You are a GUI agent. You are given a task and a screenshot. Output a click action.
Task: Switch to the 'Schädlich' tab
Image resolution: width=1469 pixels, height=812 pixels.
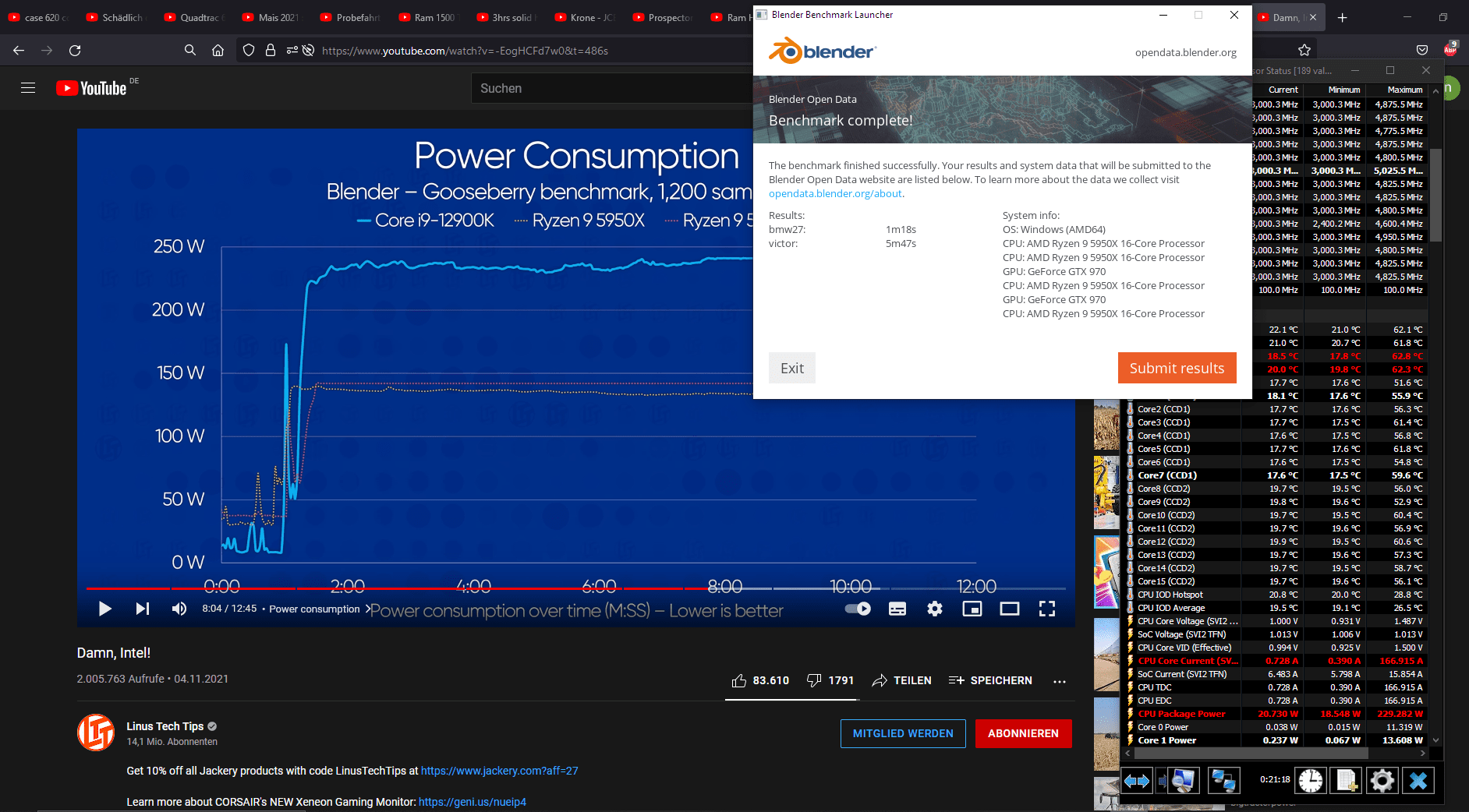click(x=115, y=17)
